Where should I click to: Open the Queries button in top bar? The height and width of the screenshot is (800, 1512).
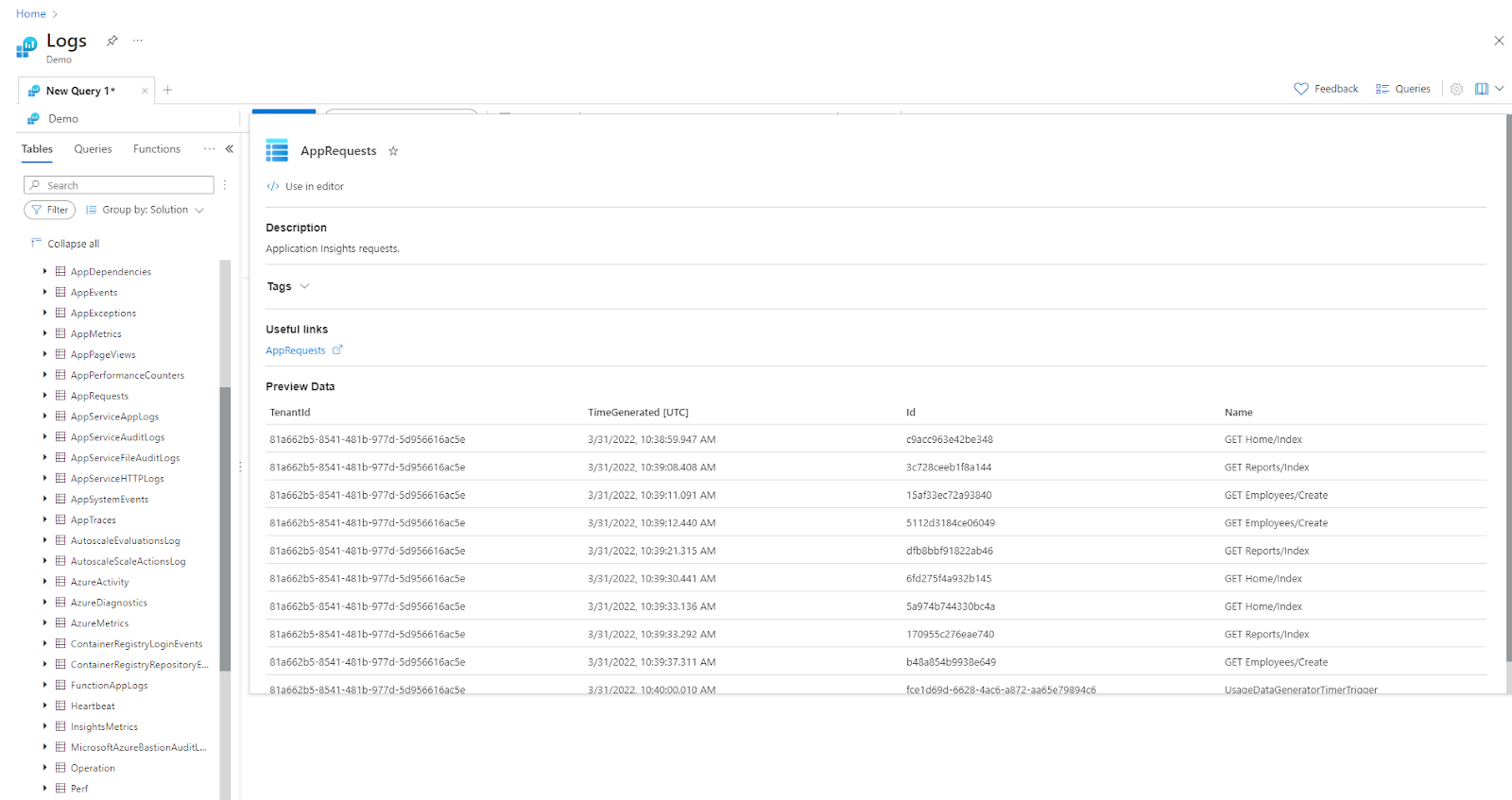[x=1403, y=89]
